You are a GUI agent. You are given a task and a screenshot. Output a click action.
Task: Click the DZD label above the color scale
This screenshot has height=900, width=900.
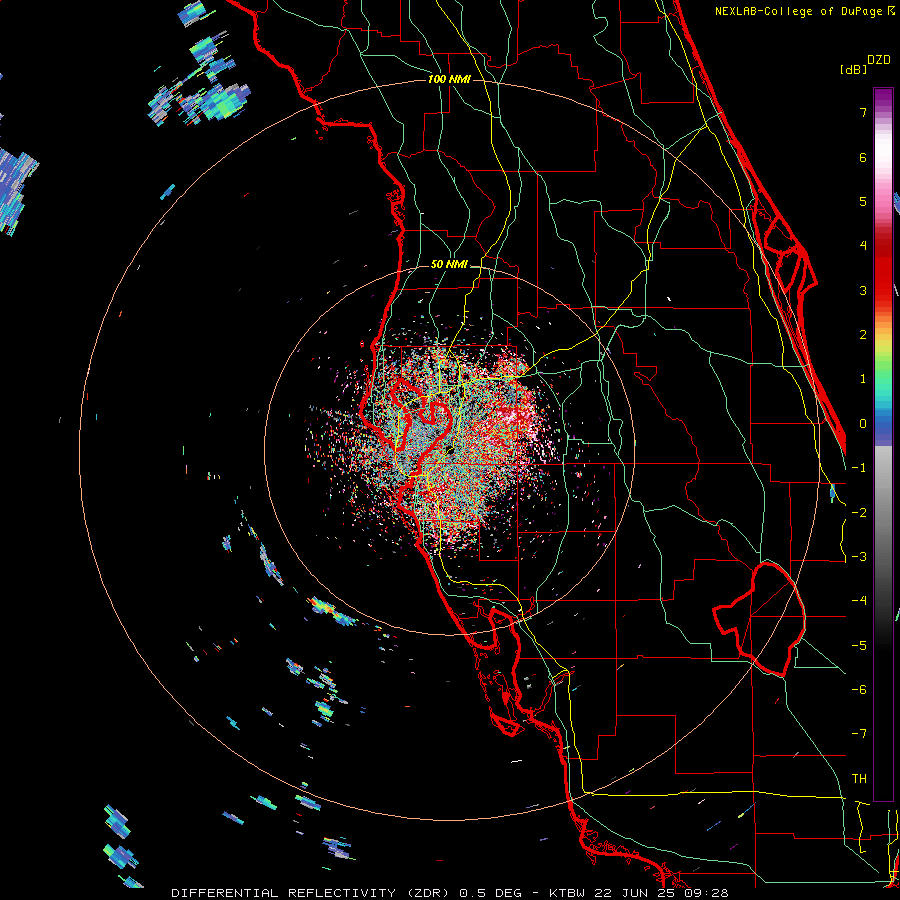[879, 60]
